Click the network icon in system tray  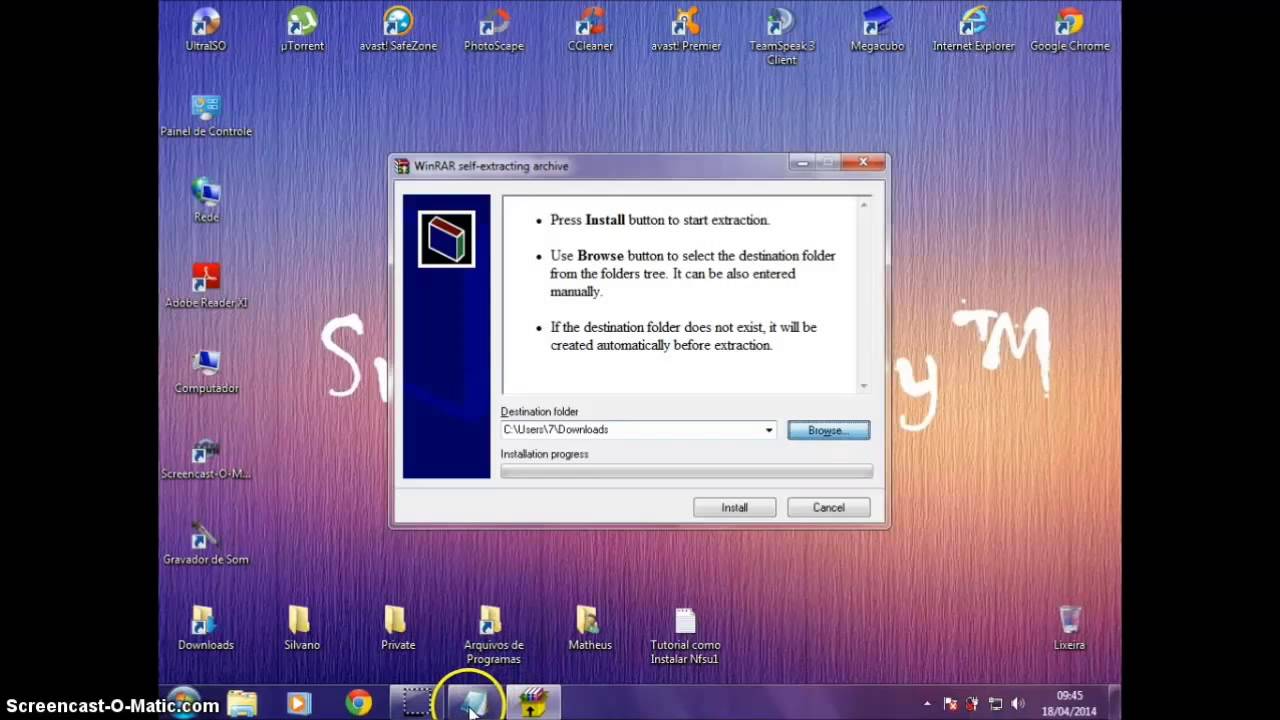click(995, 704)
